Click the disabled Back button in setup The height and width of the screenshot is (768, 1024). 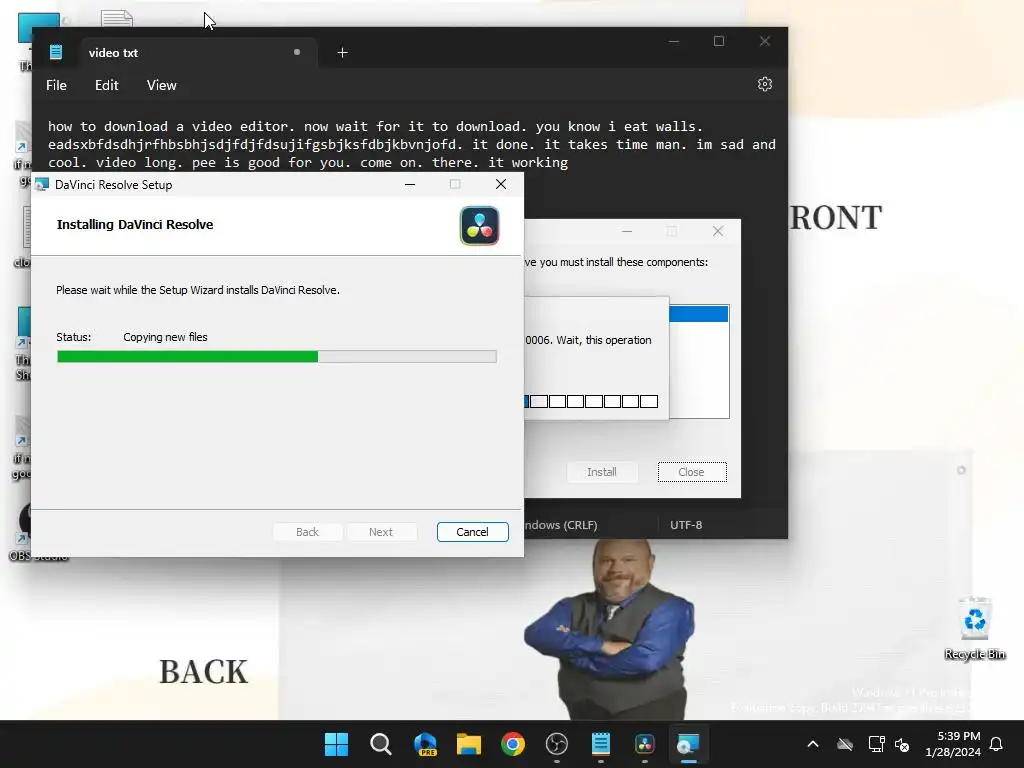tap(308, 532)
